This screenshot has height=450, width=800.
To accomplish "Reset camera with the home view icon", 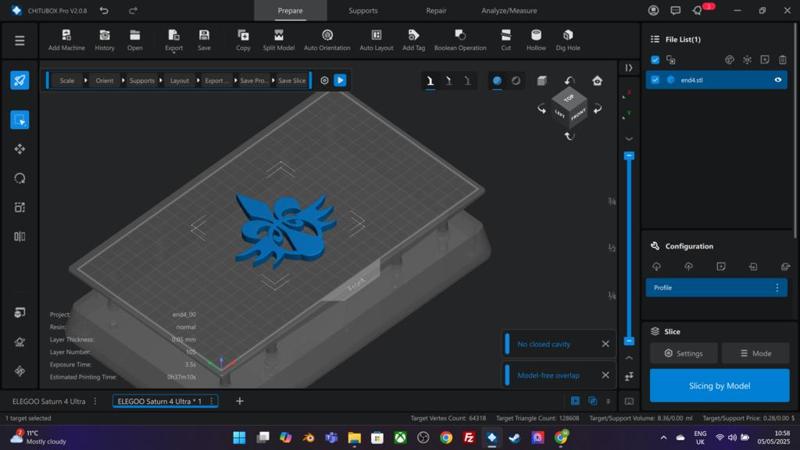I will pyautogui.click(x=597, y=81).
